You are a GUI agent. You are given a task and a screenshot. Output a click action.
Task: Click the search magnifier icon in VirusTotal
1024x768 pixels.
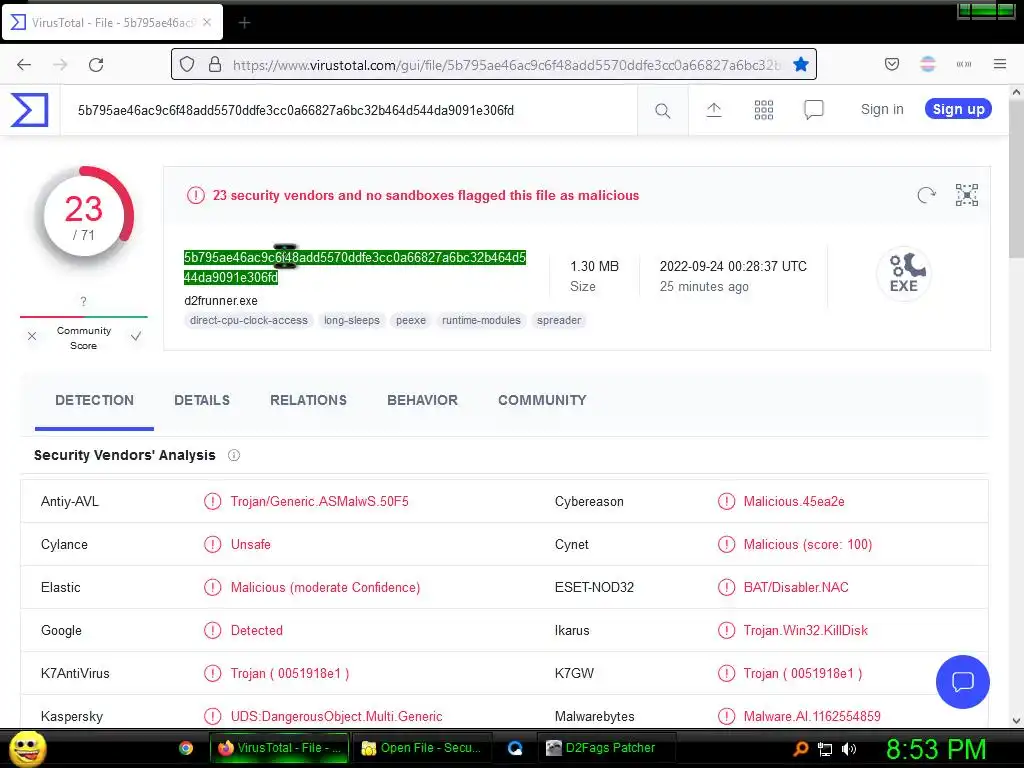662,110
